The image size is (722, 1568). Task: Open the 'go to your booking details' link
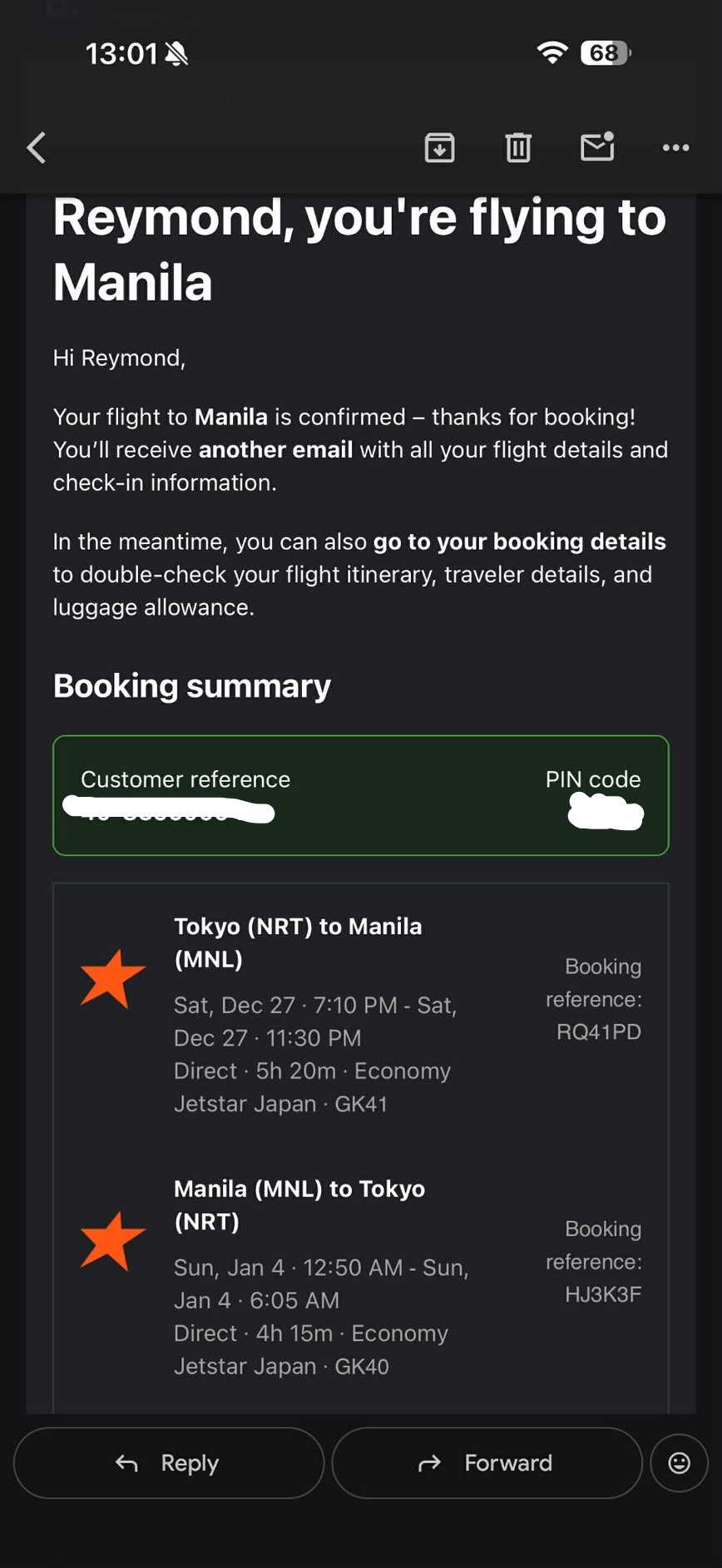tap(519, 542)
